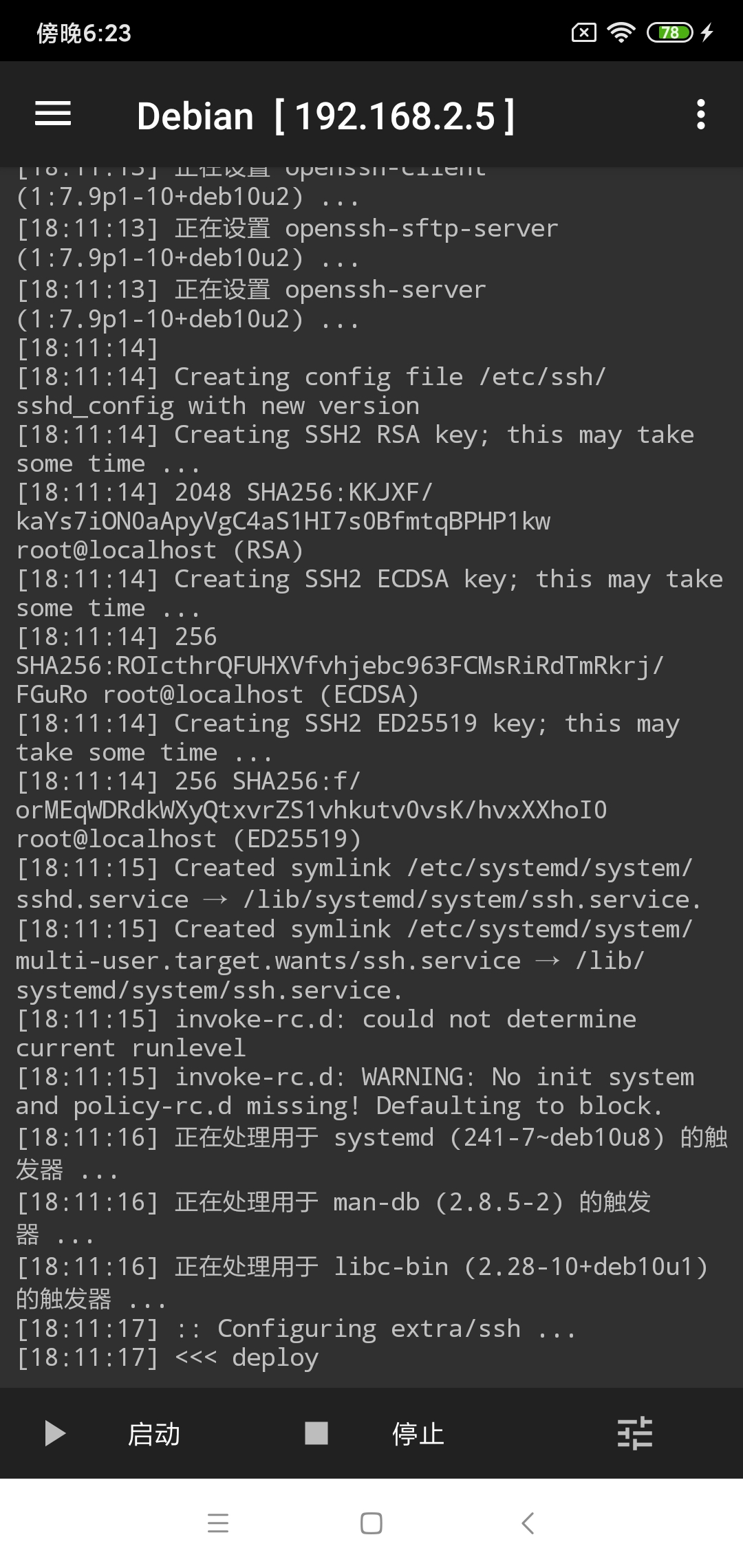The height and width of the screenshot is (1568, 743).
Task: Tap the Debian [192.168.2.5] title
Action: pos(326,116)
